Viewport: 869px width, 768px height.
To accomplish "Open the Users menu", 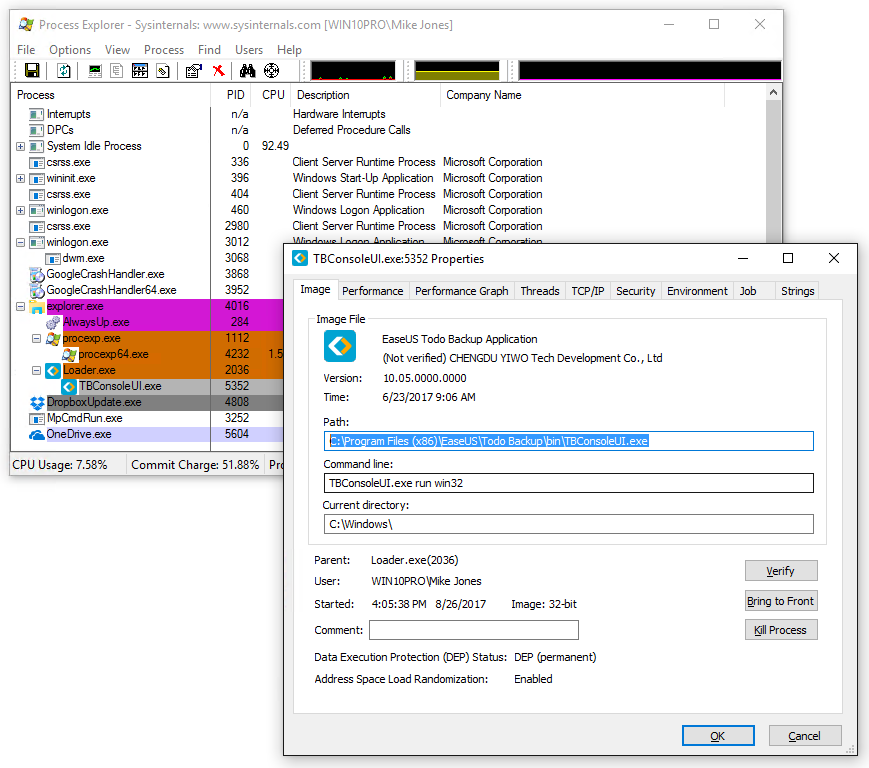I will pyautogui.click(x=249, y=50).
